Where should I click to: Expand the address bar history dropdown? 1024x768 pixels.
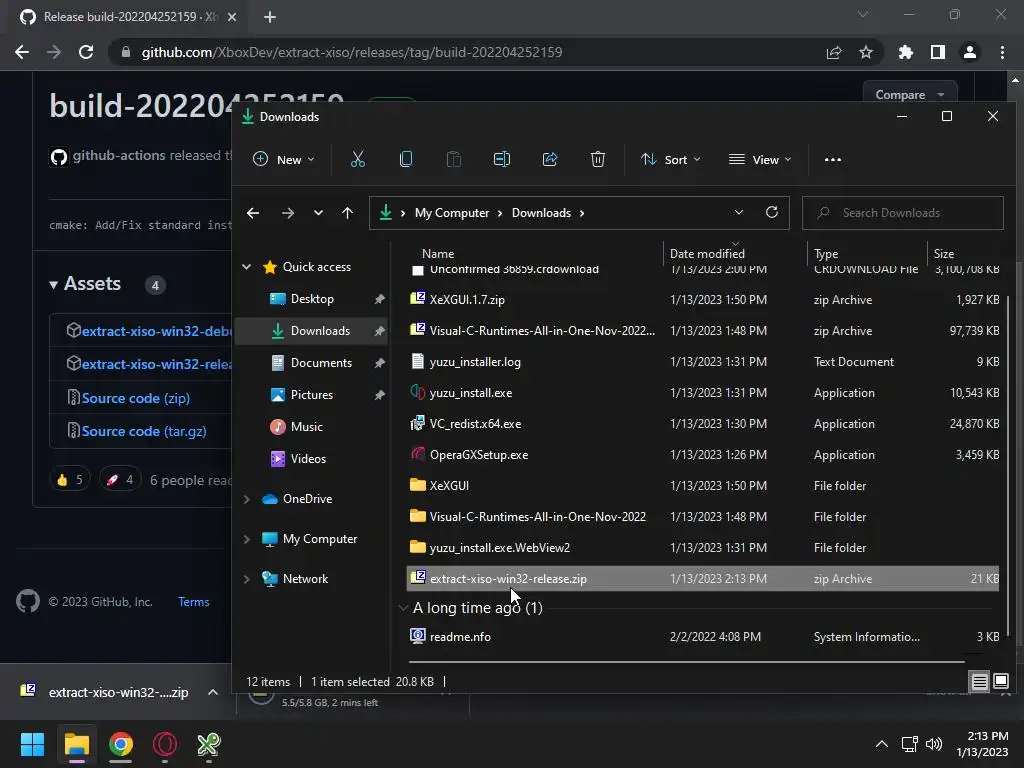(x=739, y=212)
